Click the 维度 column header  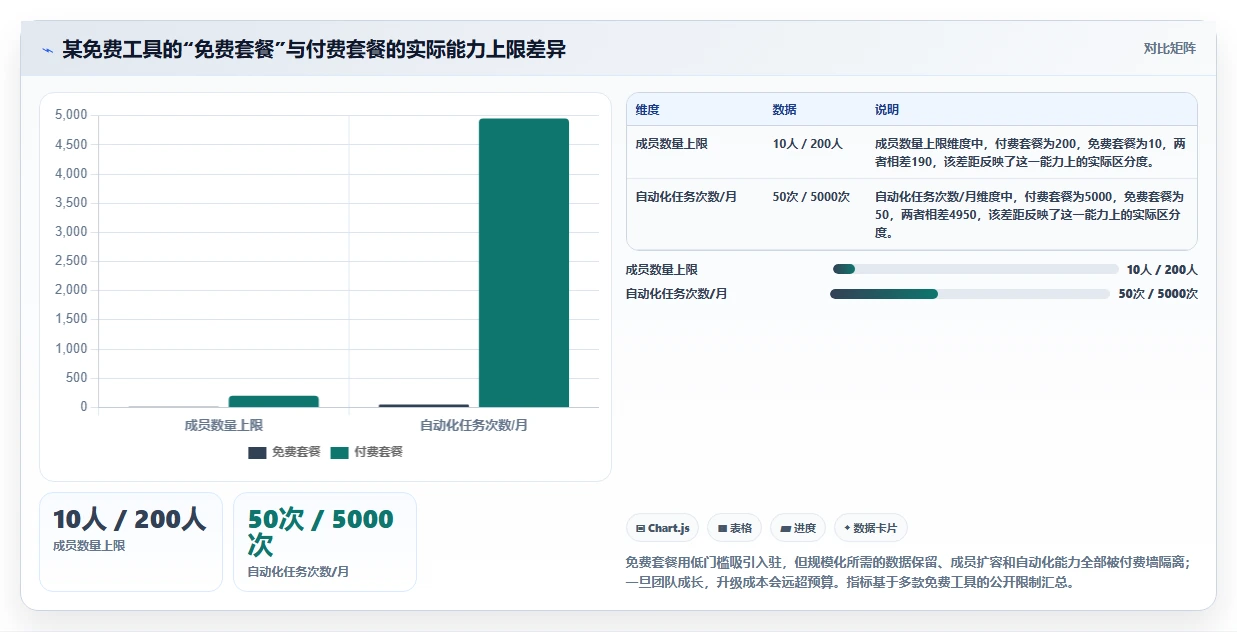(648, 110)
